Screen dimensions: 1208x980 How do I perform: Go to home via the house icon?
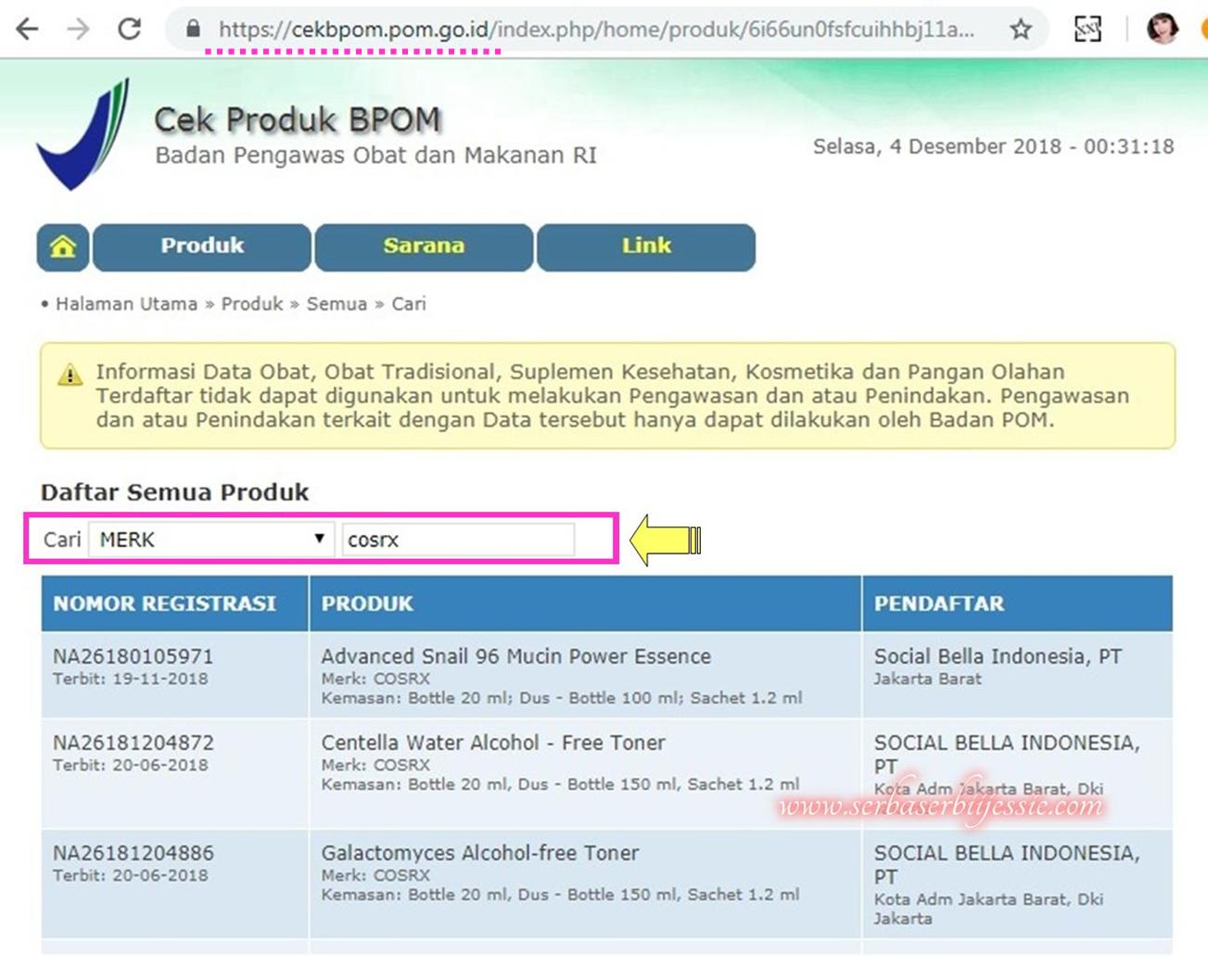pos(63,247)
